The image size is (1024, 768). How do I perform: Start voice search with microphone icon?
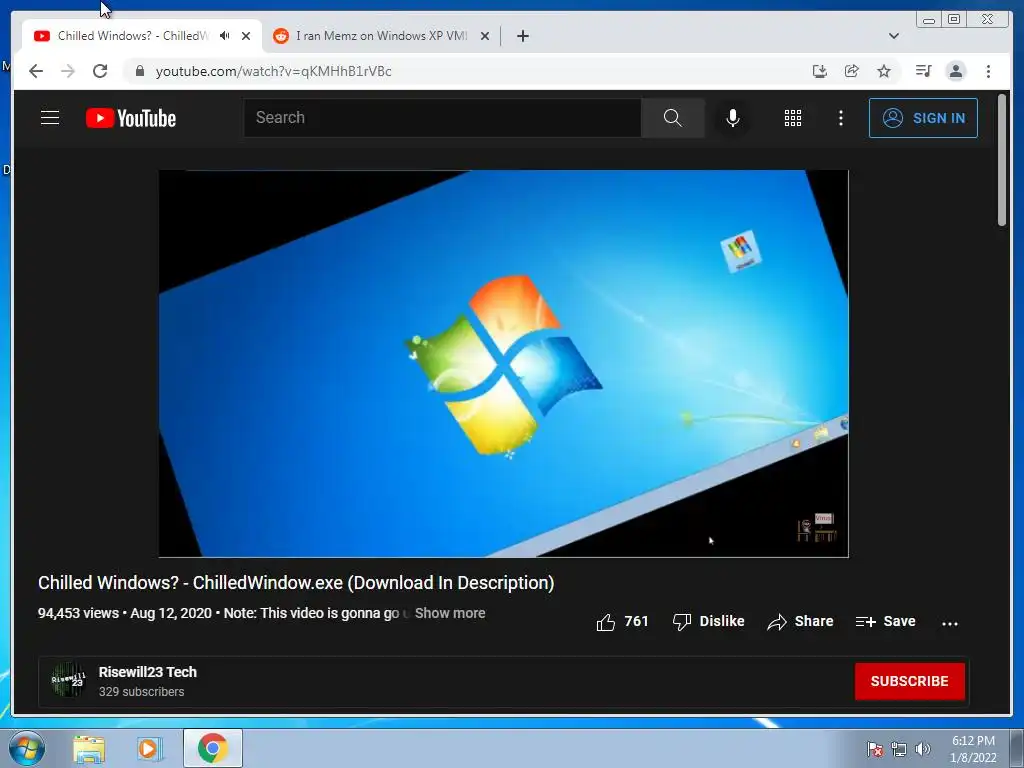[x=733, y=118]
